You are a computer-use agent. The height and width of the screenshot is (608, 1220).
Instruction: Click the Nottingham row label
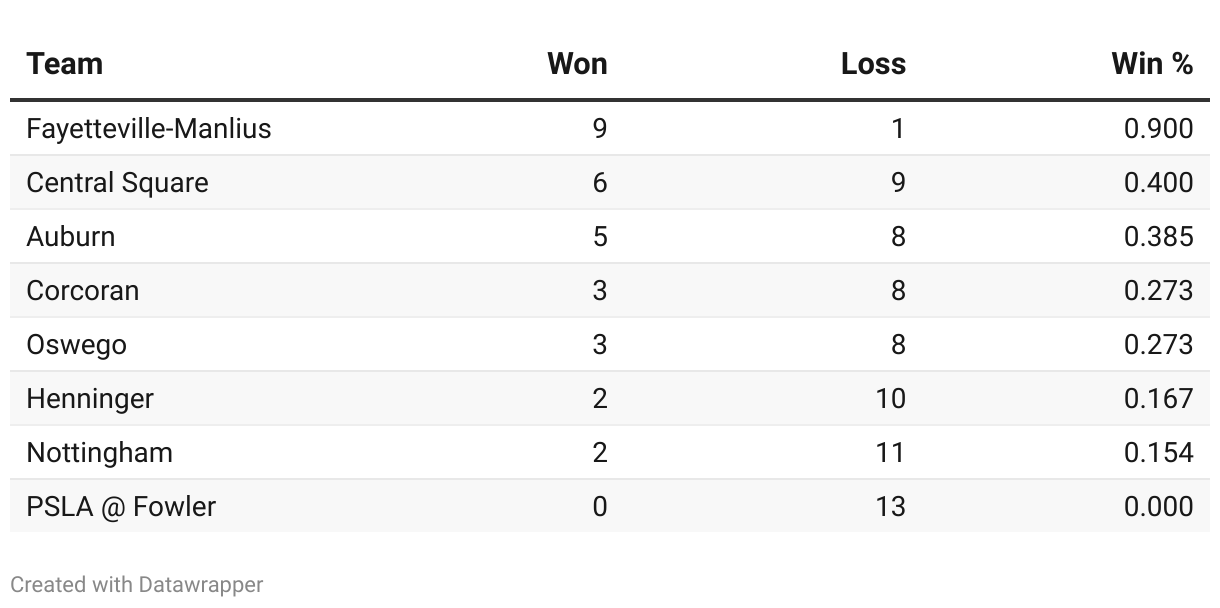(x=100, y=453)
